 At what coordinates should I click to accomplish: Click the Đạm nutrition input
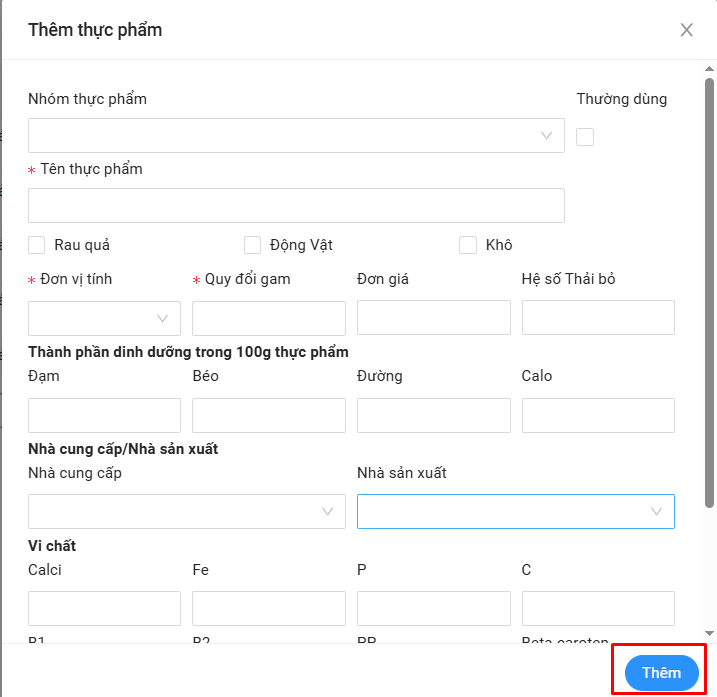coord(104,415)
